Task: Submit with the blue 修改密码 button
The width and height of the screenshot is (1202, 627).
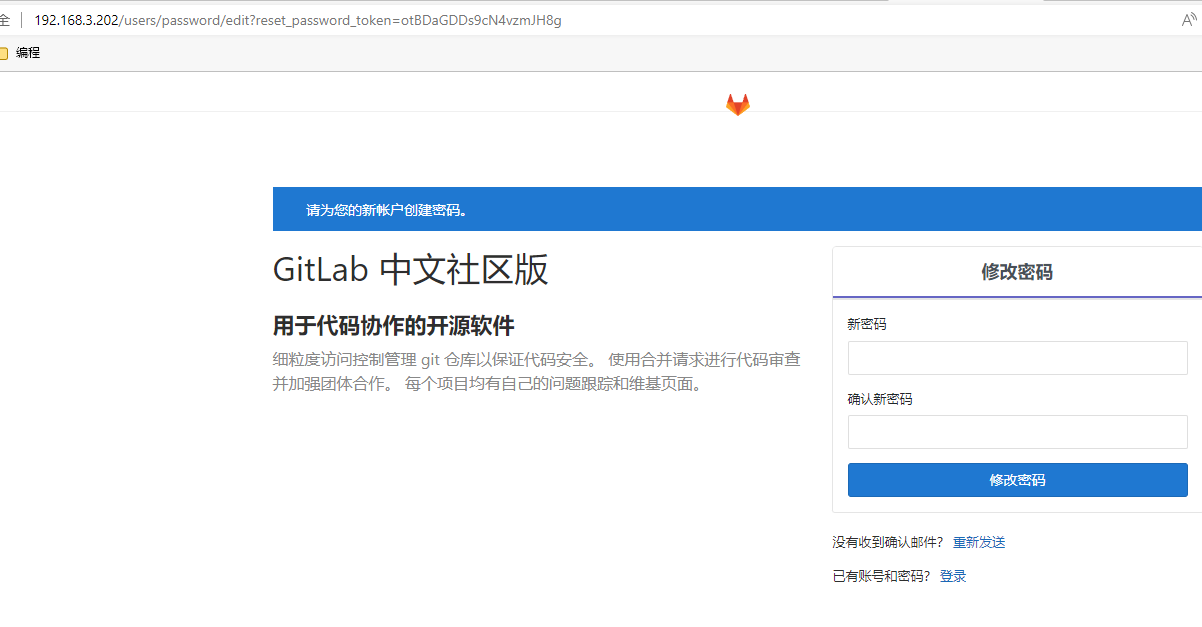Action: pos(1017,480)
